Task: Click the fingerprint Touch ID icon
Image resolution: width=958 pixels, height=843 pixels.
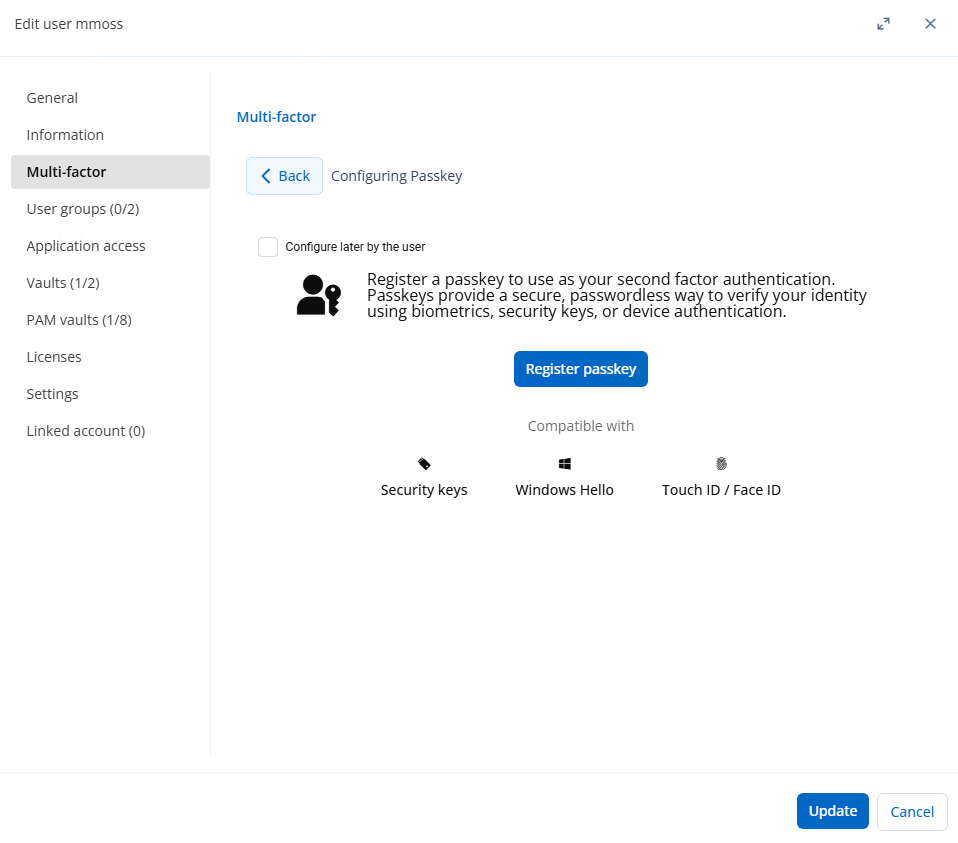Action: 721,464
